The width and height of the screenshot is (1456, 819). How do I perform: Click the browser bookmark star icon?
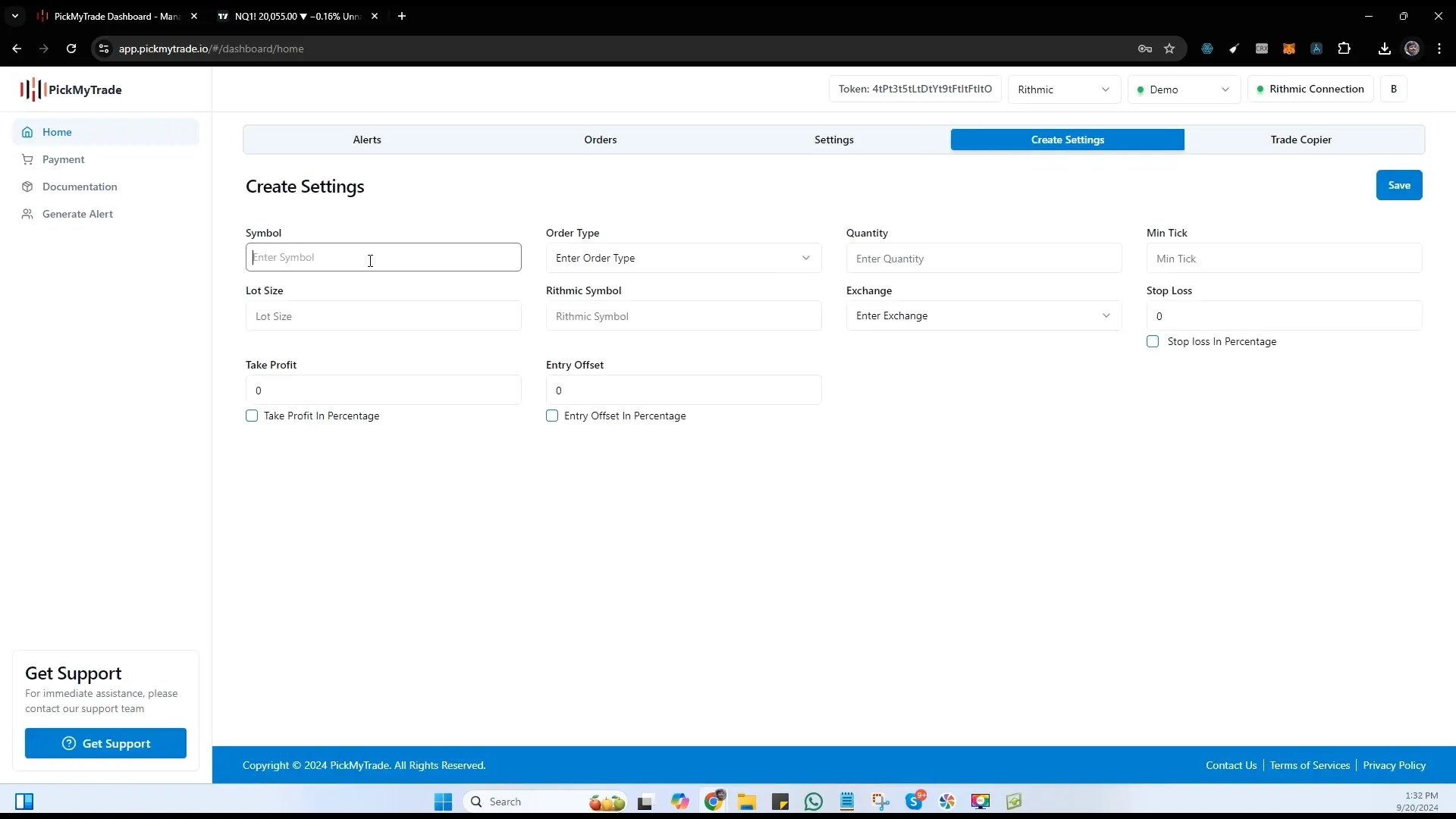tap(1170, 48)
